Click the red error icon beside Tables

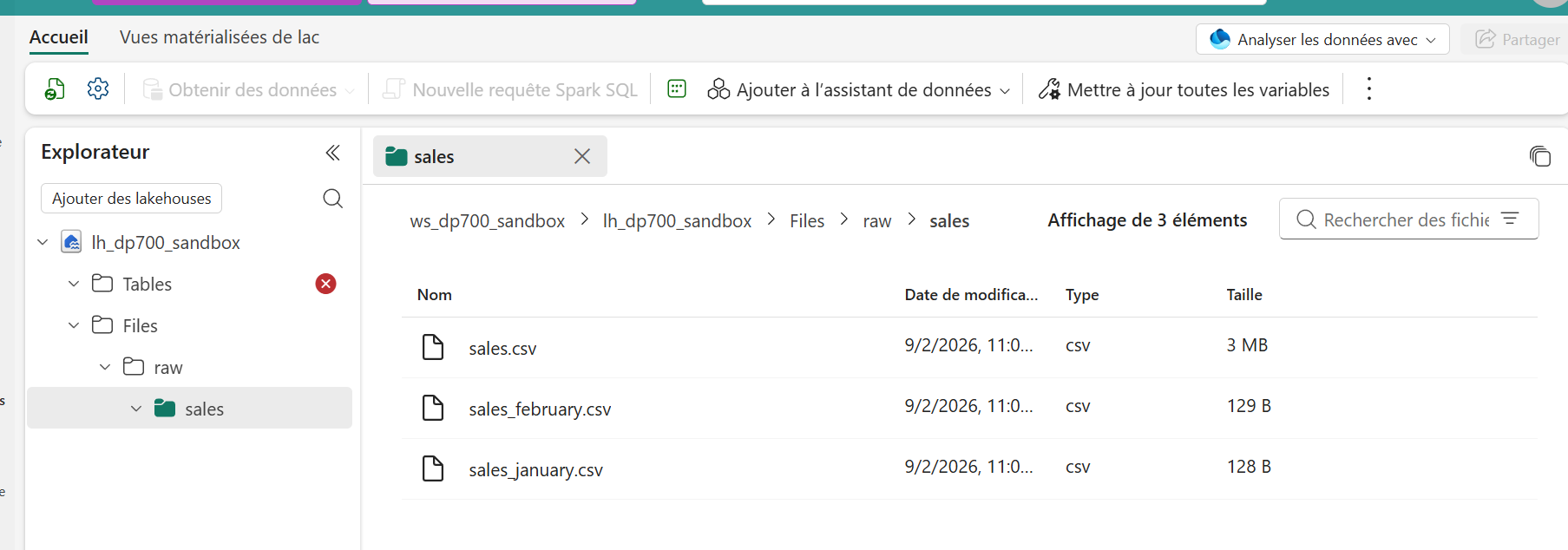[325, 284]
